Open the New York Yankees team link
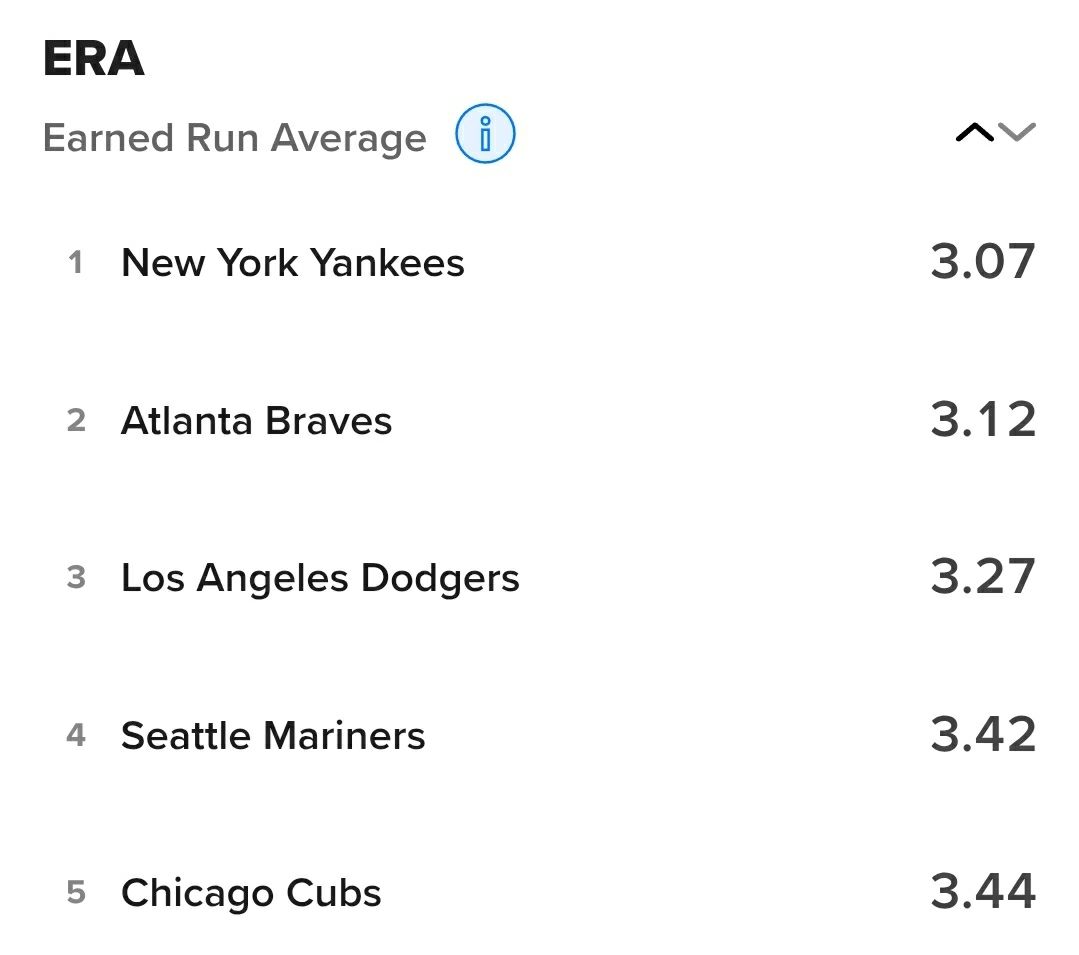The image size is (1079, 955). tap(292, 263)
